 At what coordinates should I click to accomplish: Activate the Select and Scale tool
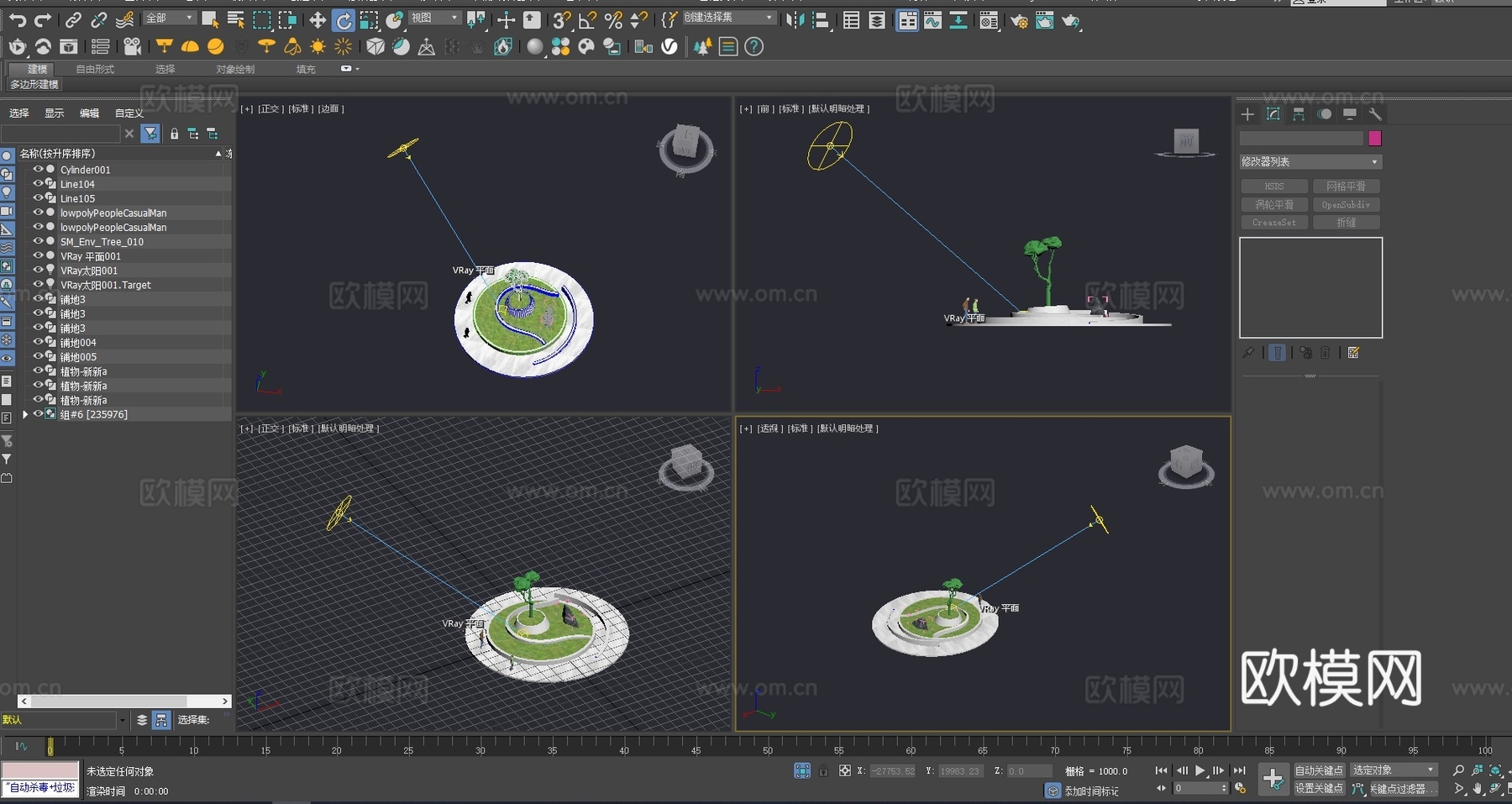coord(369,20)
